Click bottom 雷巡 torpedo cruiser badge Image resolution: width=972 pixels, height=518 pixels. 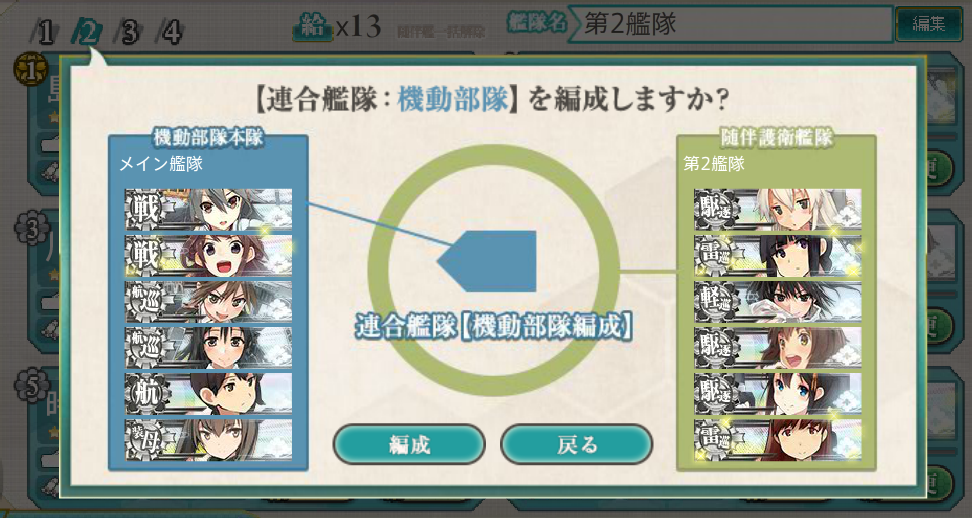pos(716,439)
